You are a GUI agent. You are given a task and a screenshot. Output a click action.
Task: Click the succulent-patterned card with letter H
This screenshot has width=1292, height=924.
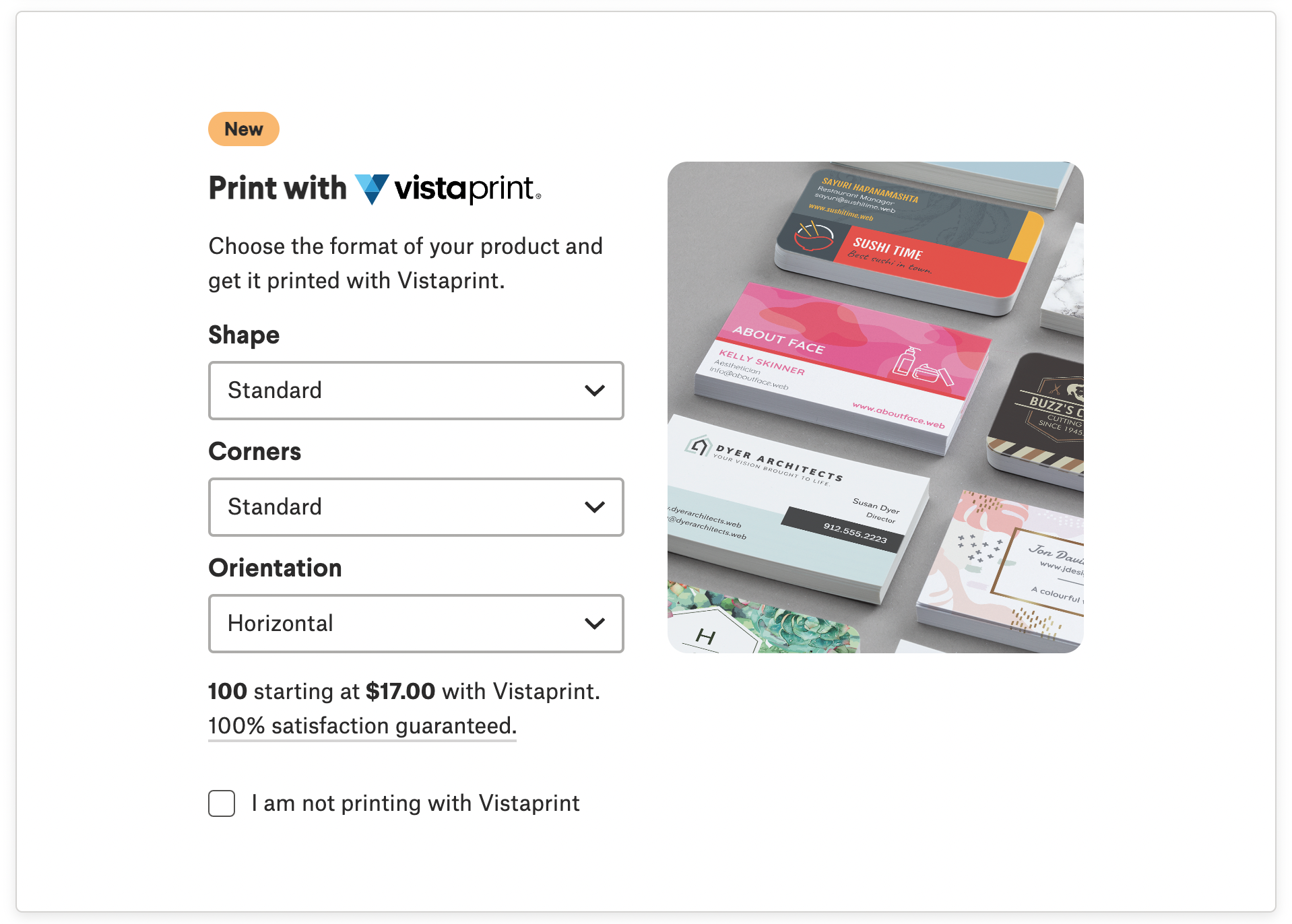point(761,620)
